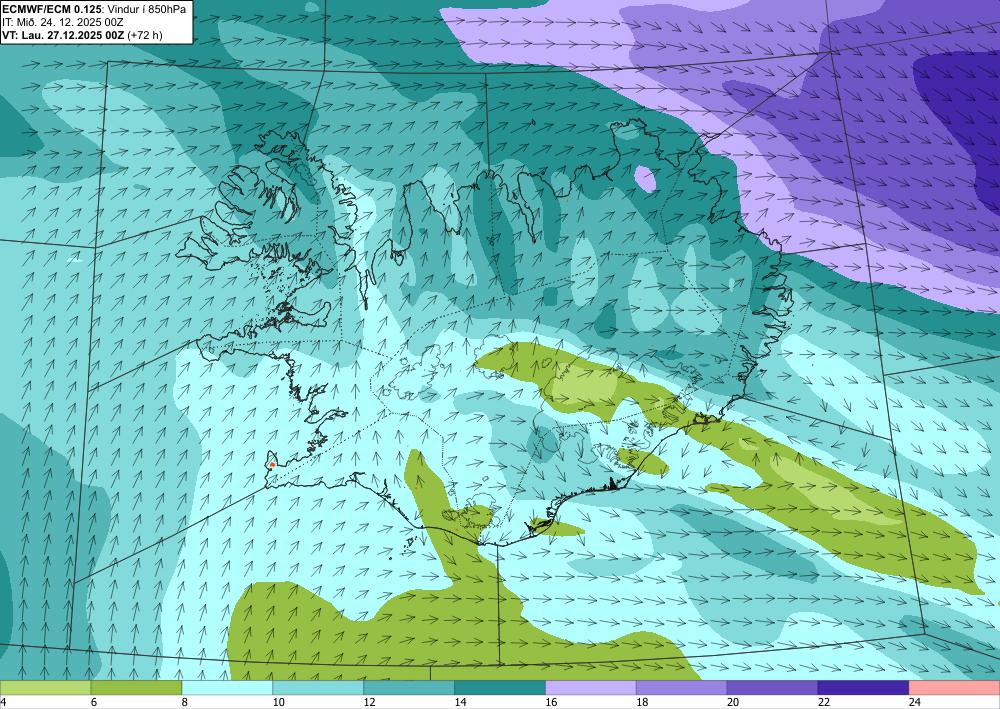This screenshot has width=1000, height=709.
Task: Click the legend value label '12'
Action: [369, 703]
